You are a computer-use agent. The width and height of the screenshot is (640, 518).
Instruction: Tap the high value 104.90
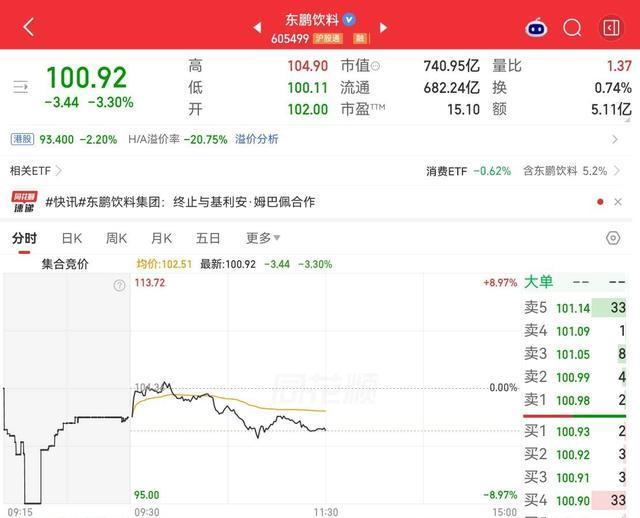[308, 66]
